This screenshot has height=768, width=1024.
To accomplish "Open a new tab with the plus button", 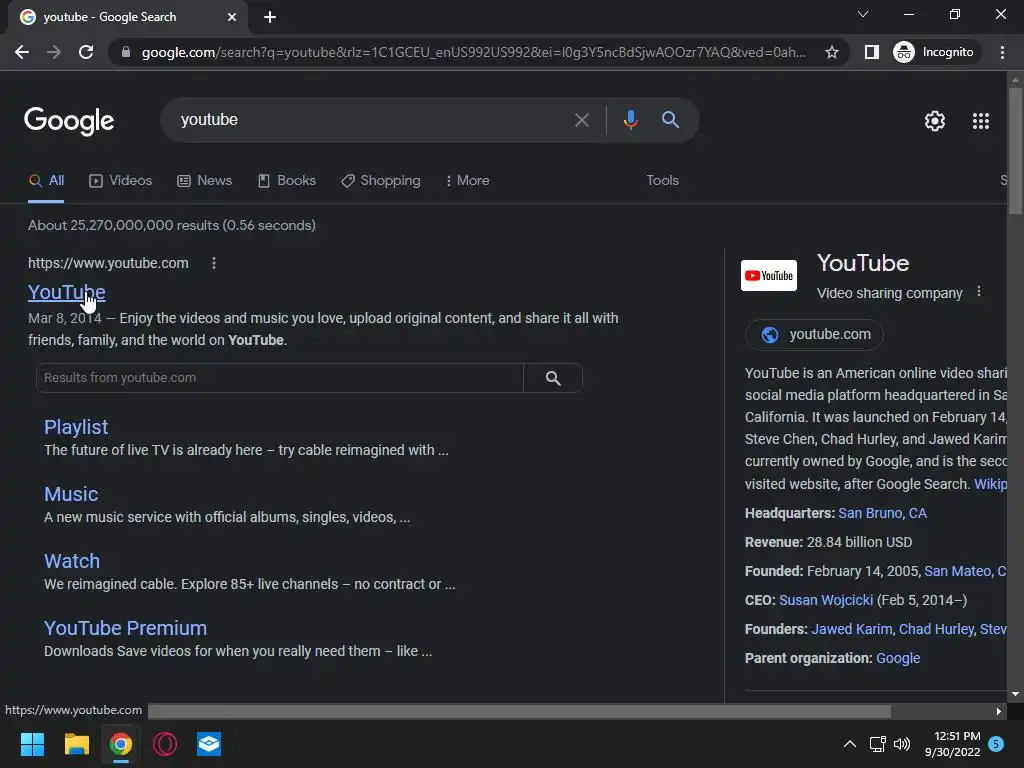I will pyautogui.click(x=270, y=17).
